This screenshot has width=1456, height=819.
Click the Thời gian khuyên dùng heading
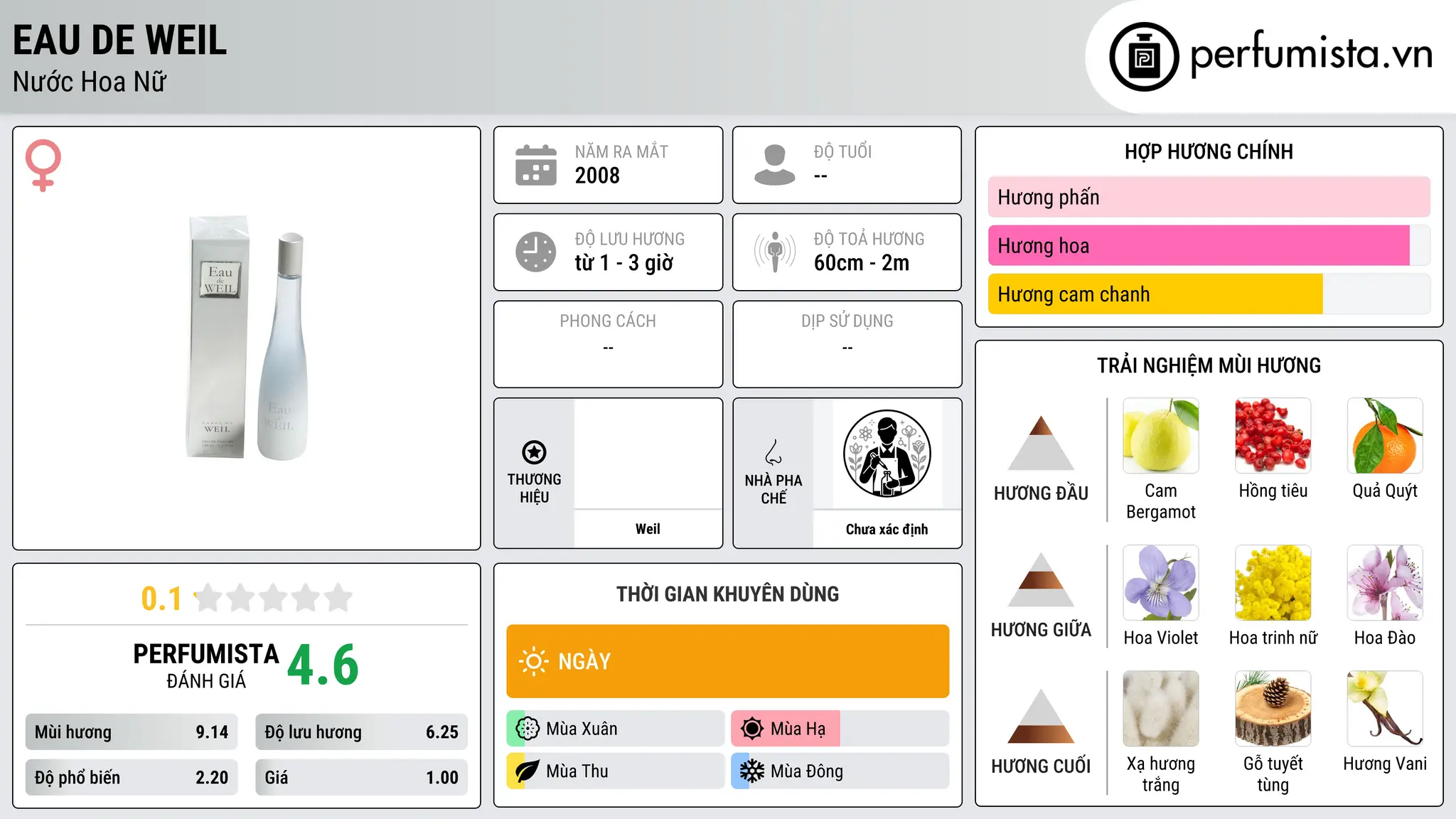[x=728, y=594]
